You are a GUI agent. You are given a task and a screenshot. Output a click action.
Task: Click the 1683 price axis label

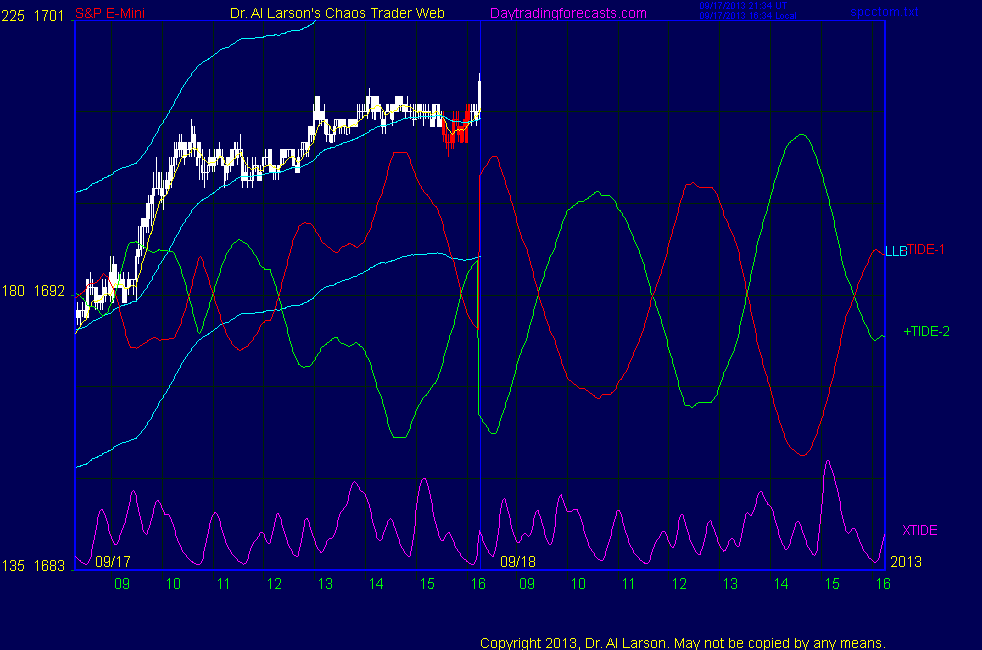click(50, 567)
